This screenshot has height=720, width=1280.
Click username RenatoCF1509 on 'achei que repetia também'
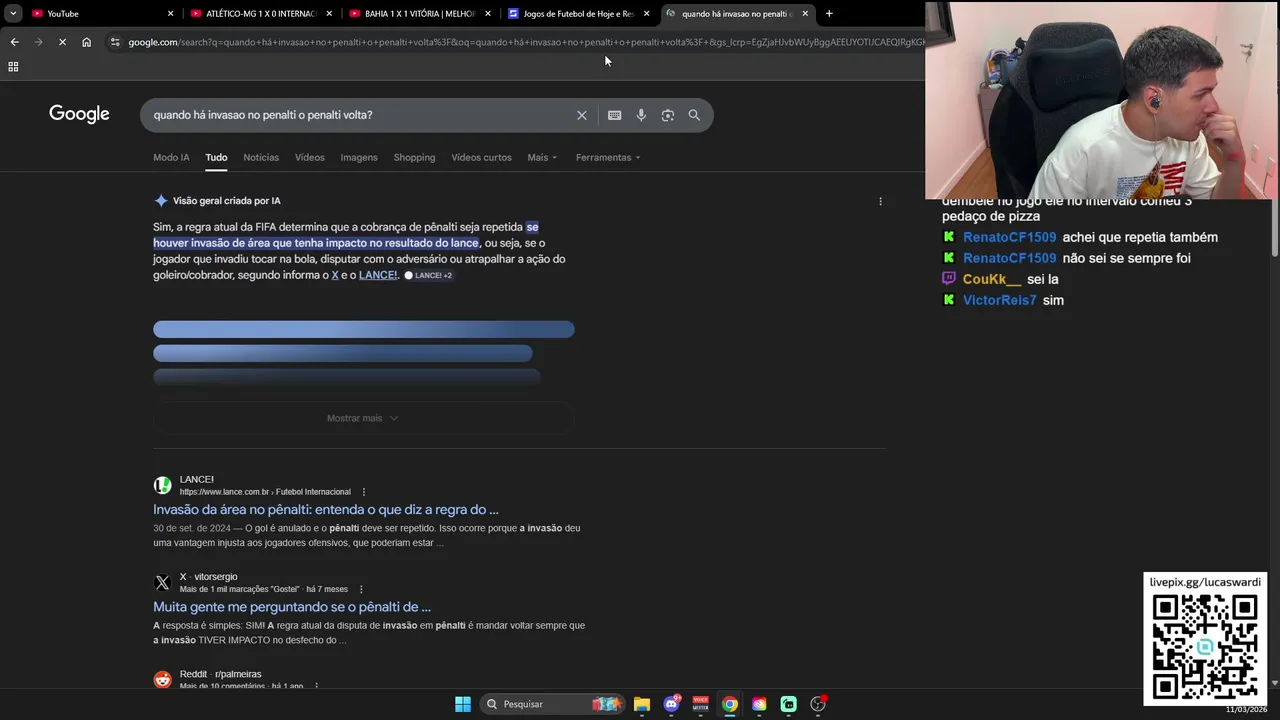tap(1009, 237)
